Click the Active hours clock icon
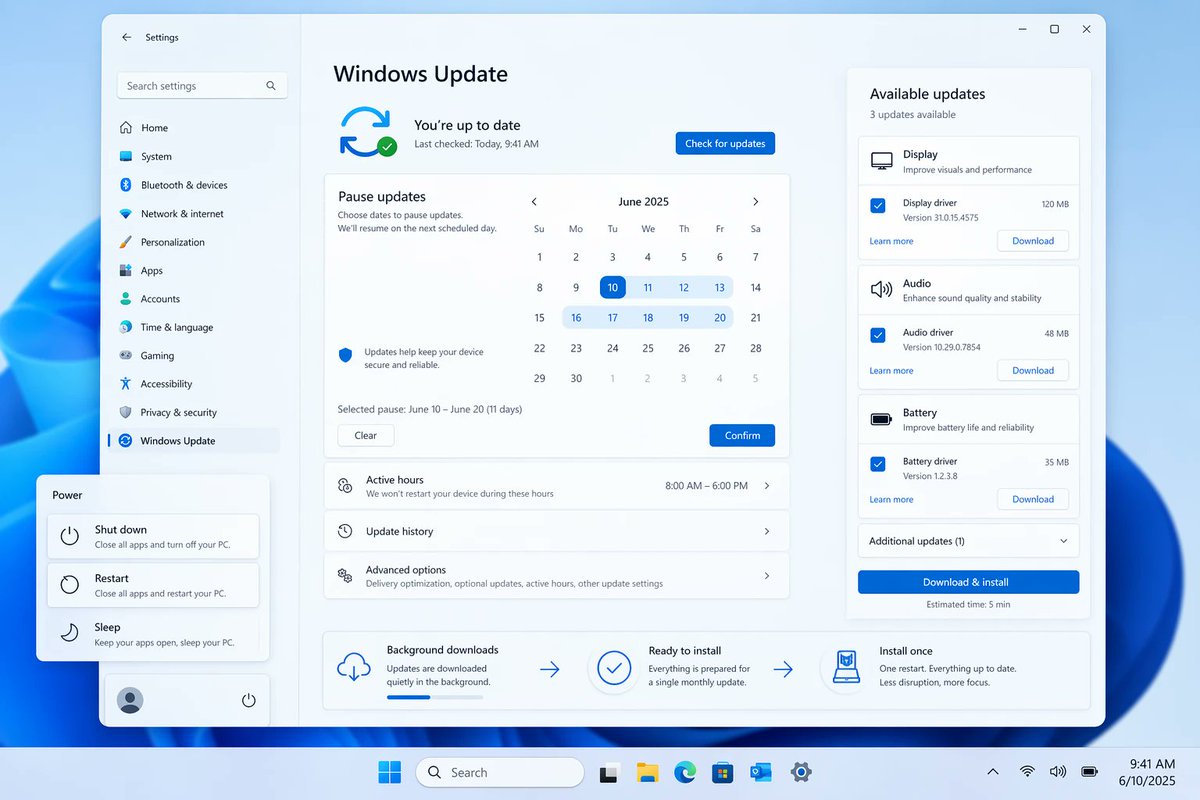The height and width of the screenshot is (800, 1200). (345, 486)
